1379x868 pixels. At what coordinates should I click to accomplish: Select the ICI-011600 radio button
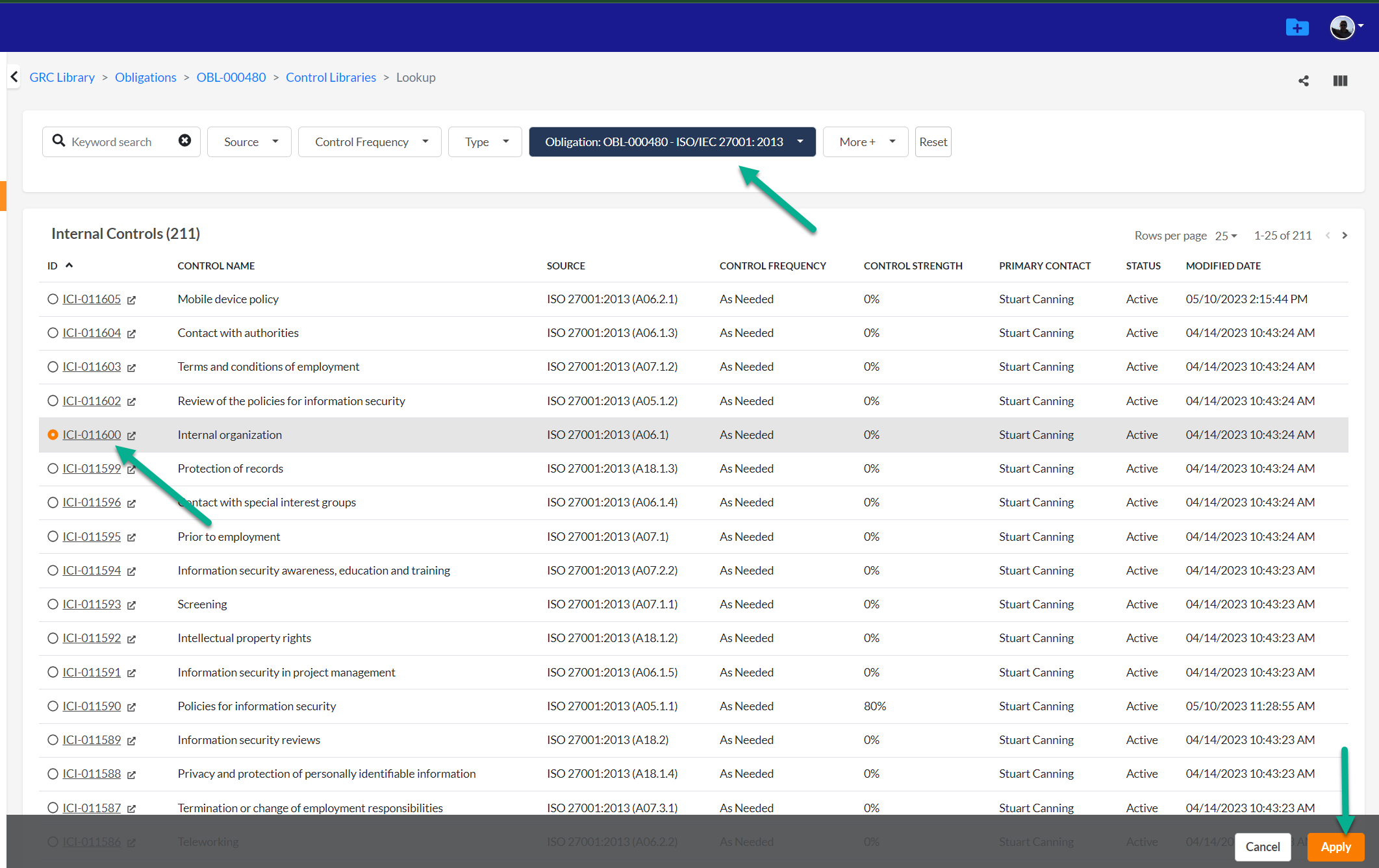tap(53, 435)
